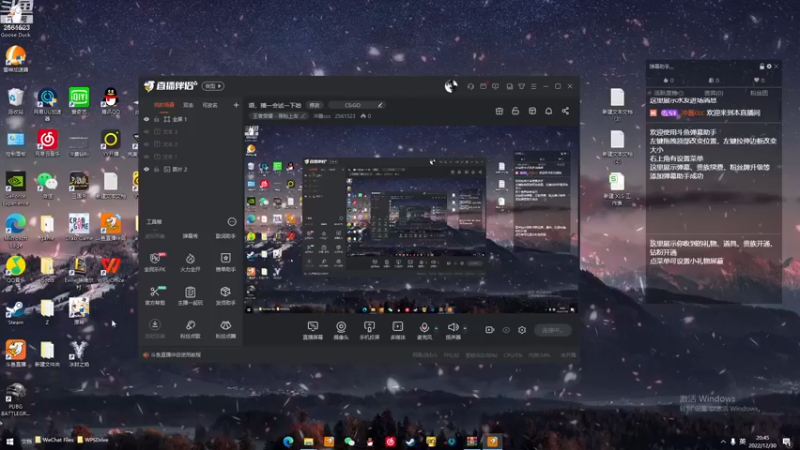Open the Crab Game desktop shortcut
800x450 pixels.
pyautogui.click(x=79, y=228)
